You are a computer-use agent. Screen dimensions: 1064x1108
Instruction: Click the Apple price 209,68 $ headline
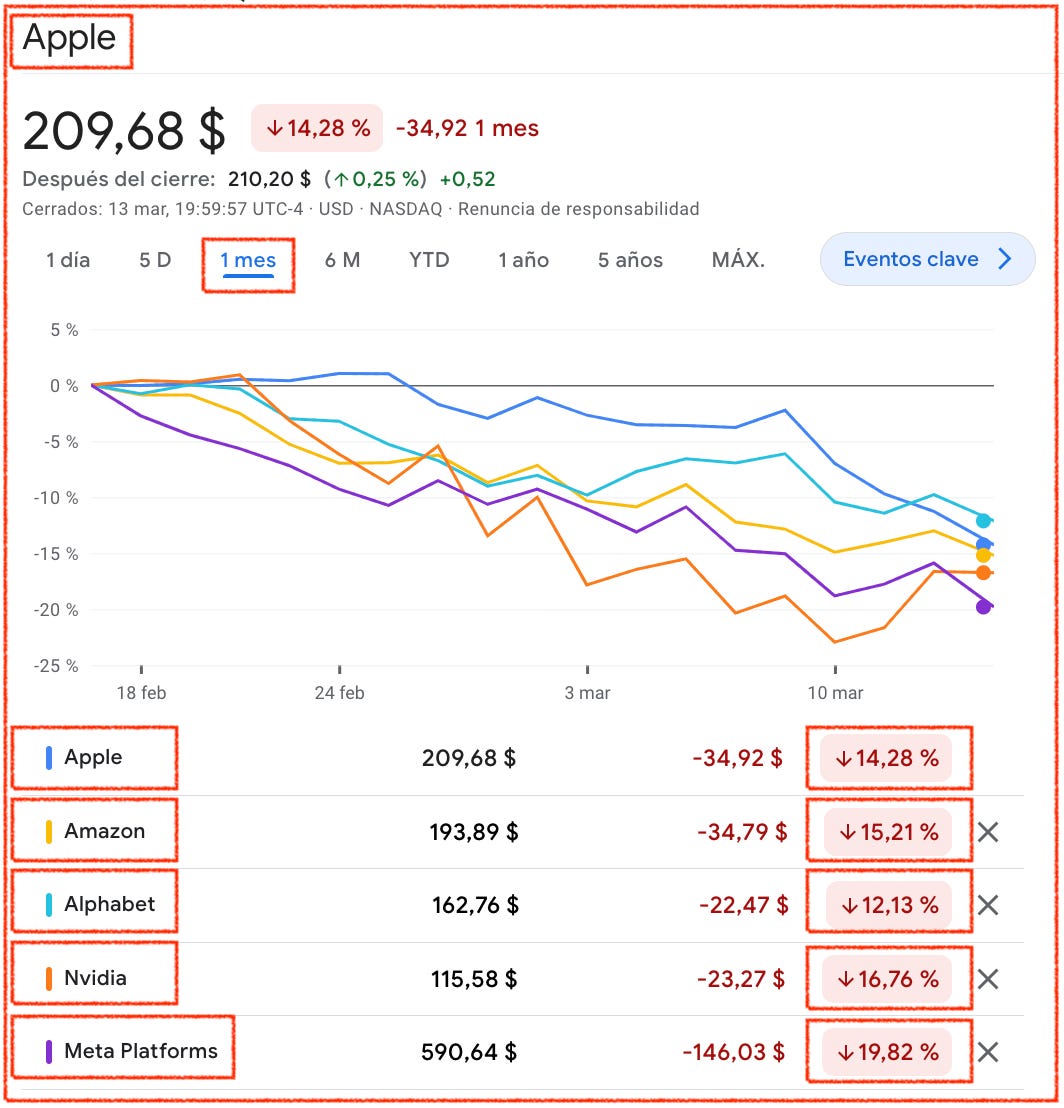coord(124,131)
